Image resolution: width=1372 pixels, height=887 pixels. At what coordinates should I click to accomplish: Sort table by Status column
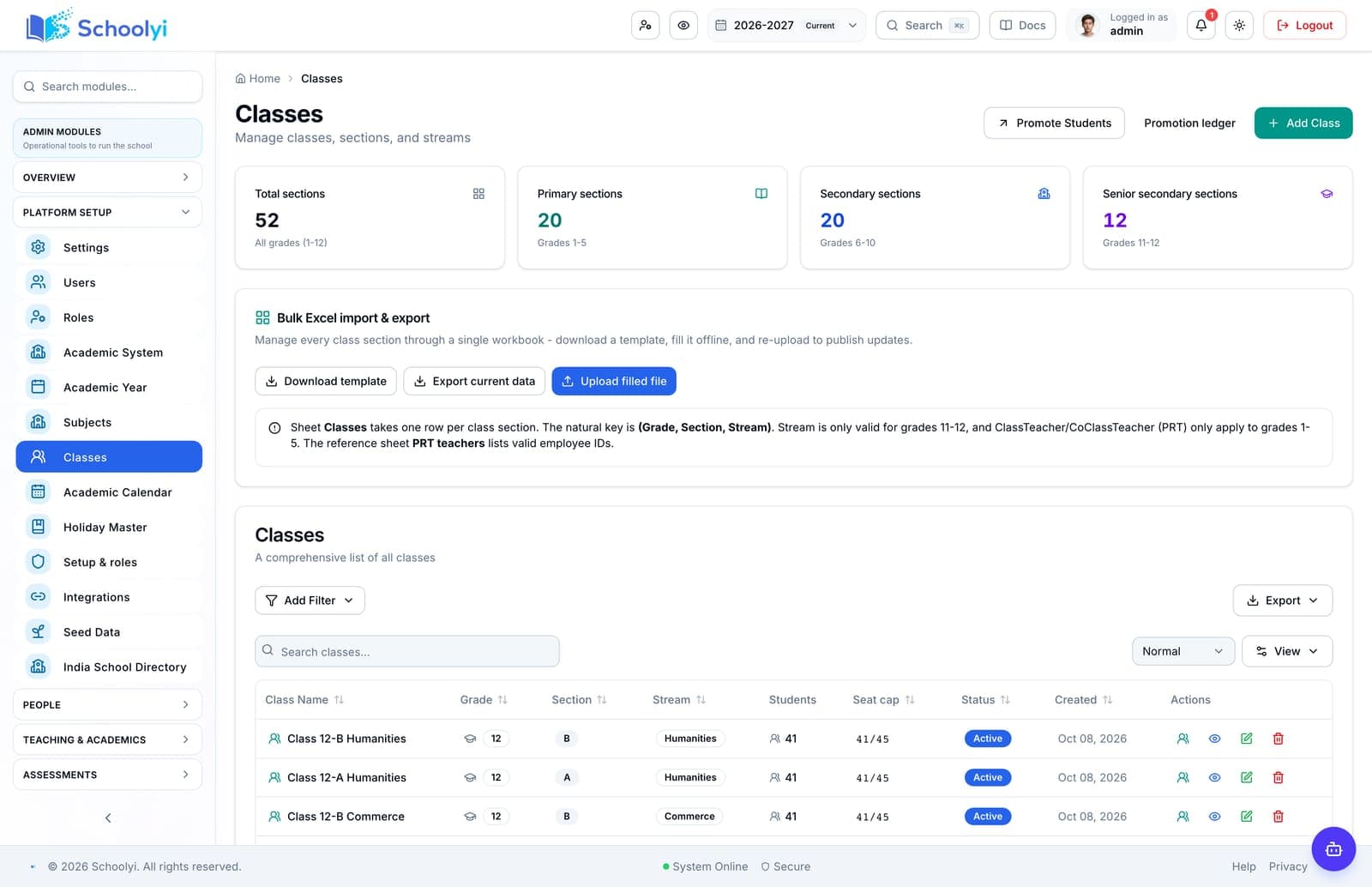1005,700
